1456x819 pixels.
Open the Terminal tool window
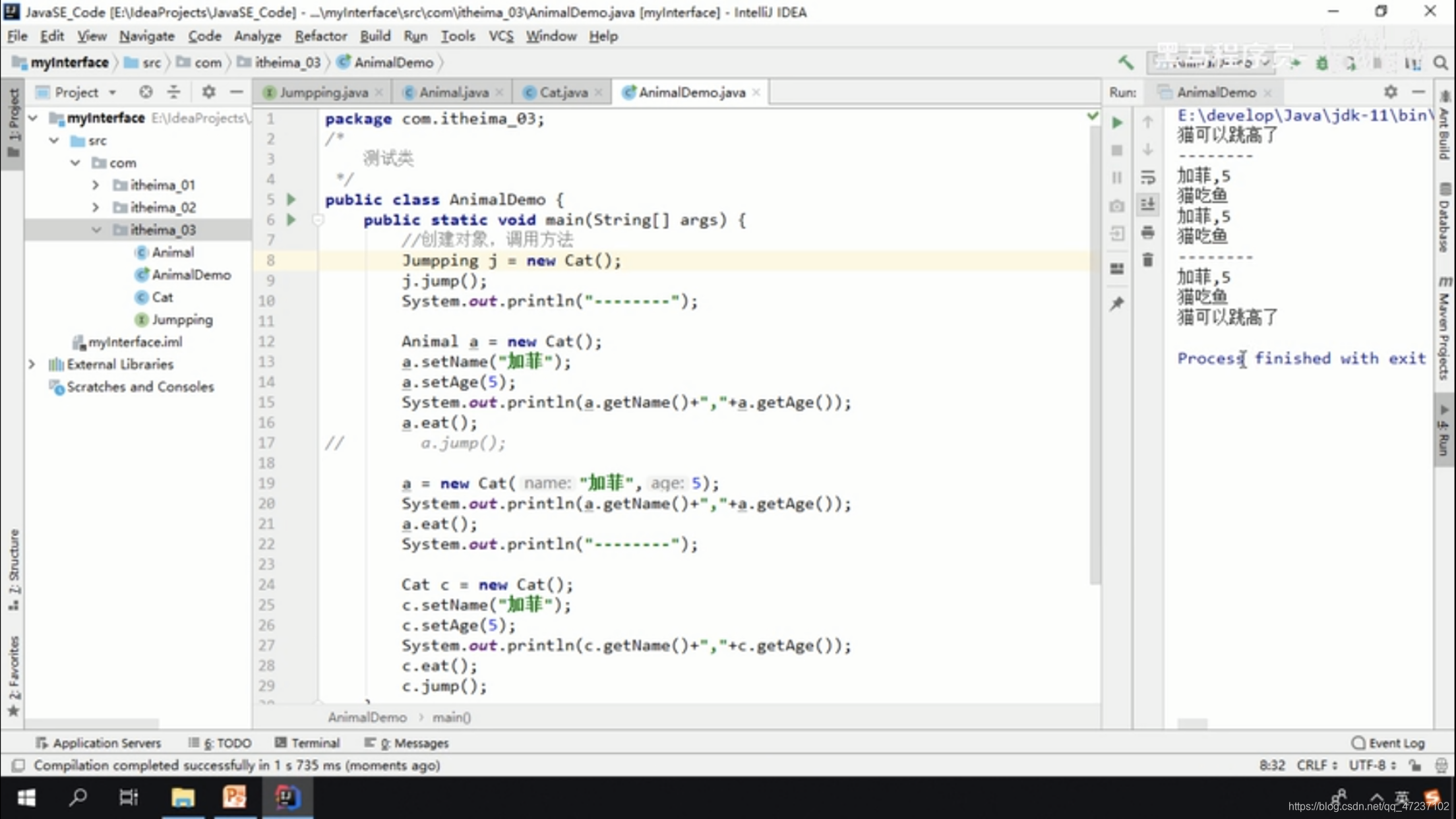[307, 743]
